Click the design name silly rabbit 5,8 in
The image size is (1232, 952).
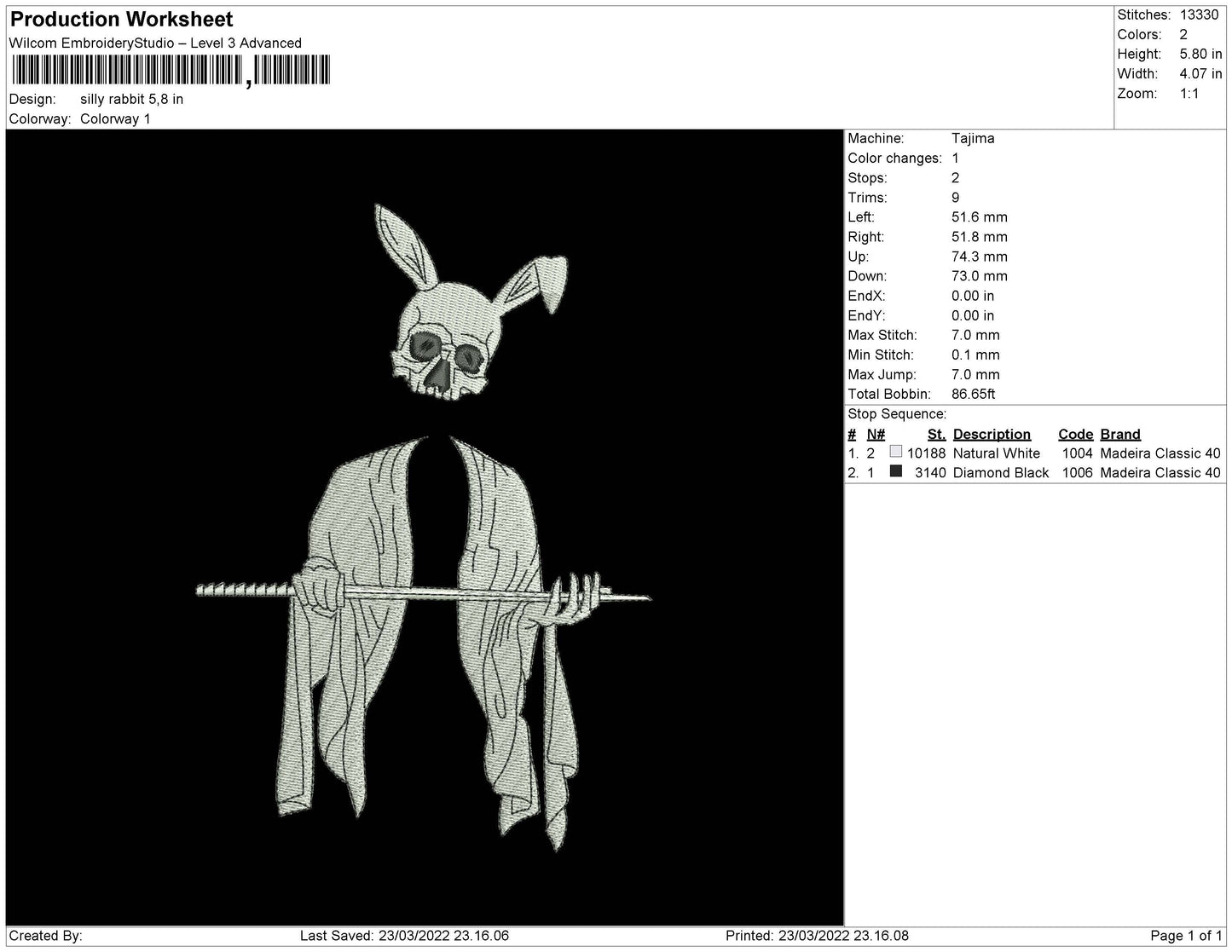tap(132, 99)
